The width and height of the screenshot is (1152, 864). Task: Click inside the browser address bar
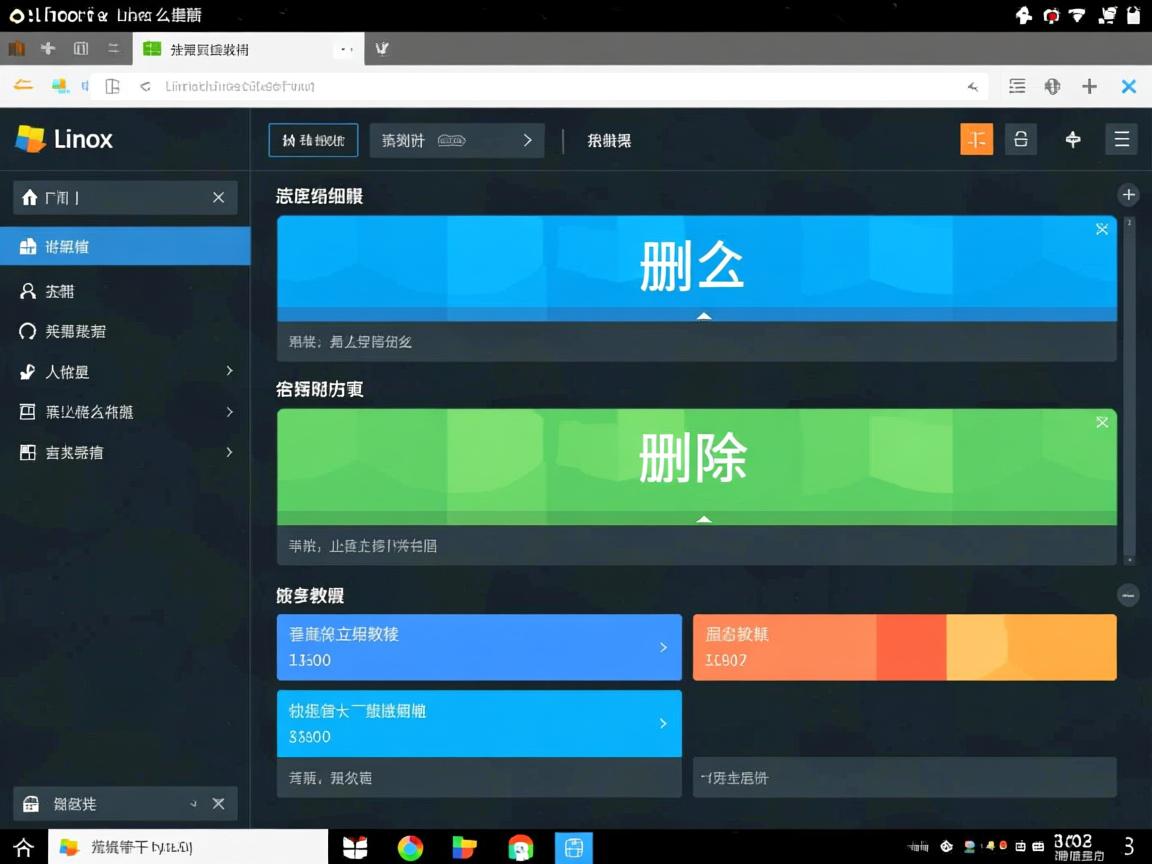point(500,86)
